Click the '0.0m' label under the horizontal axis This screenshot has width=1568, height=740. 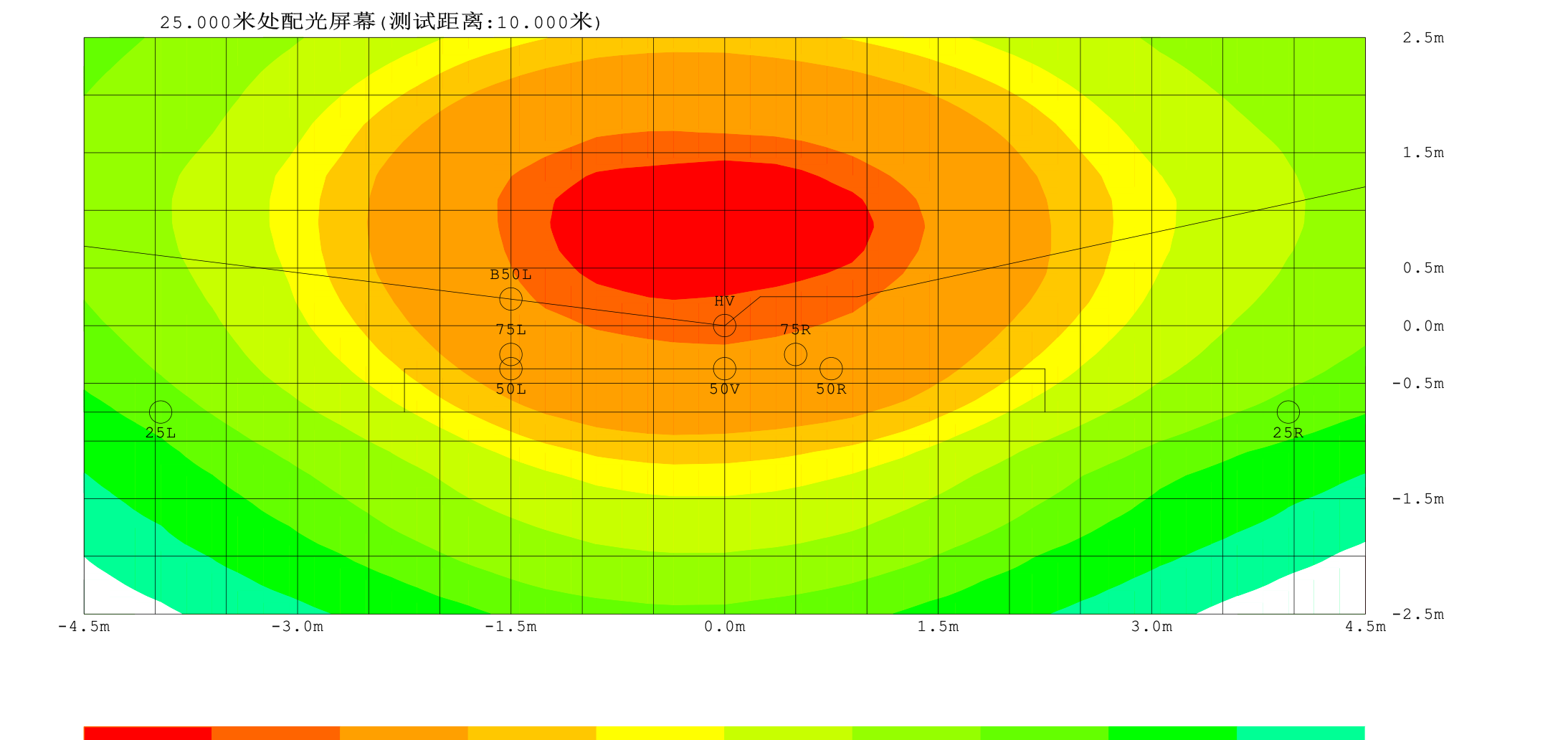point(724,627)
